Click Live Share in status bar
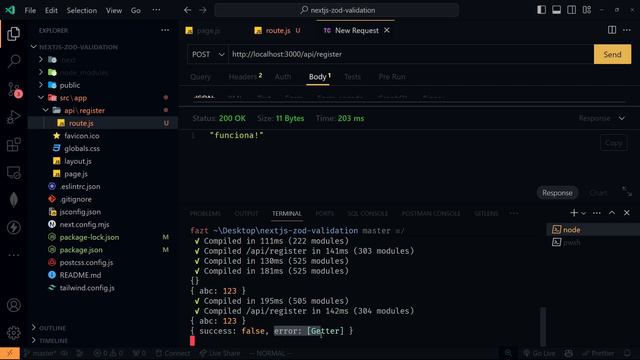This screenshot has width=640, height=360. (x=220, y=353)
